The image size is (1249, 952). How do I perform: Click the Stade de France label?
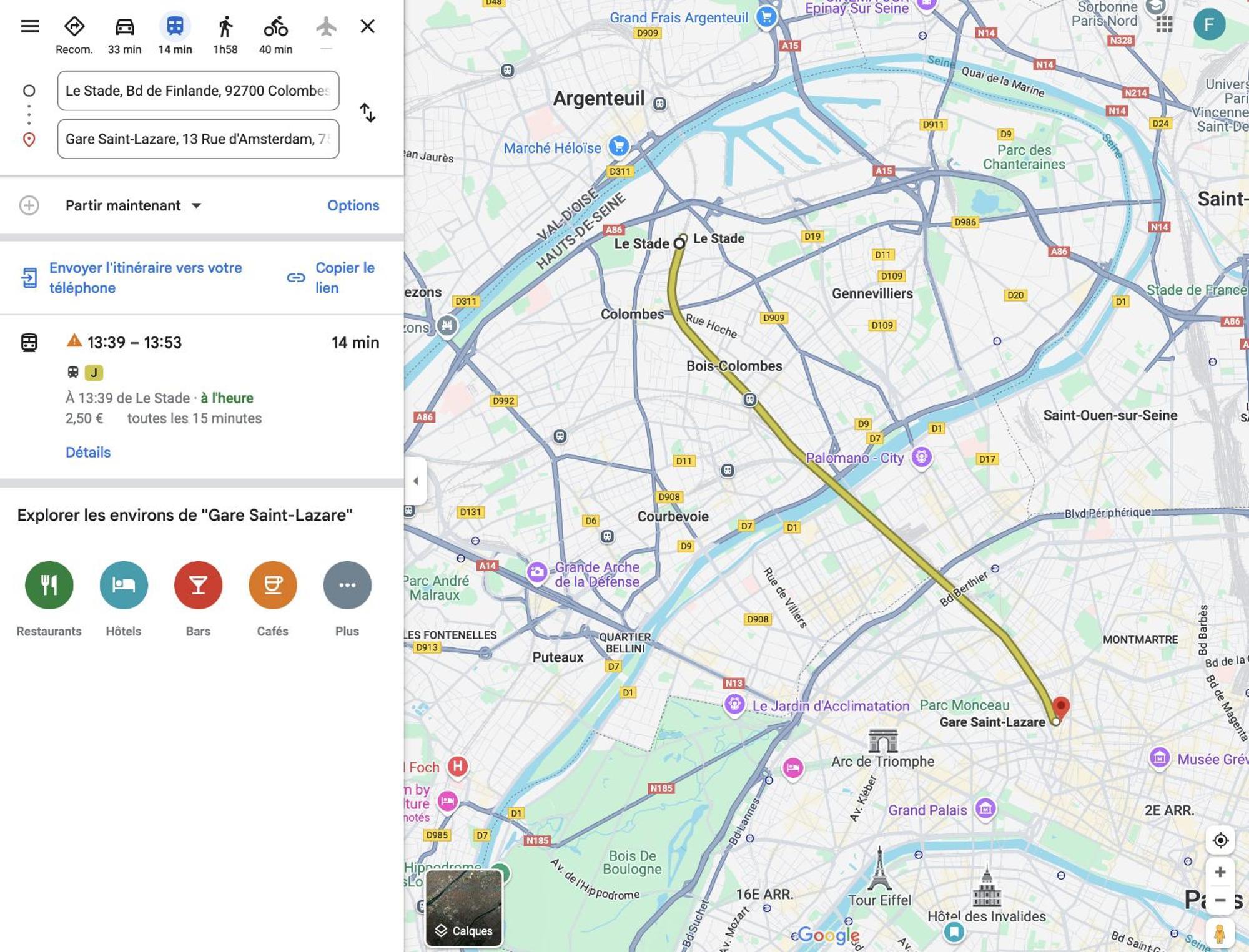1195,290
